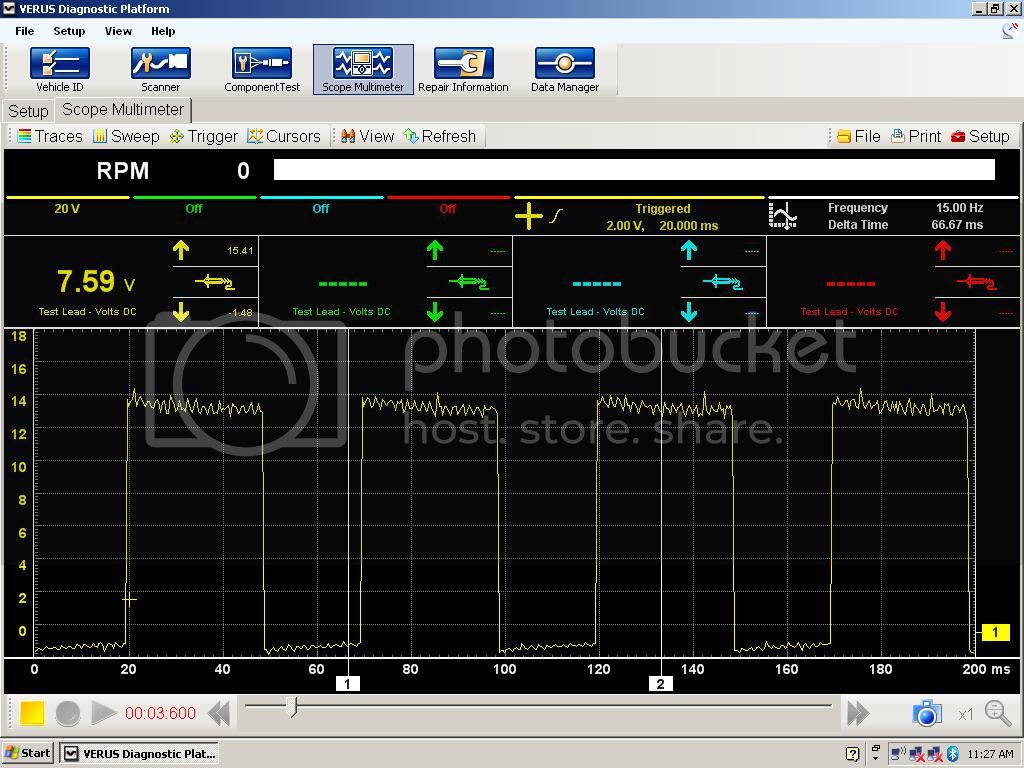The height and width of the screenshot is (768, 1024).
Task: Click the Refresh toolbar button
Action: coord(440,136)
